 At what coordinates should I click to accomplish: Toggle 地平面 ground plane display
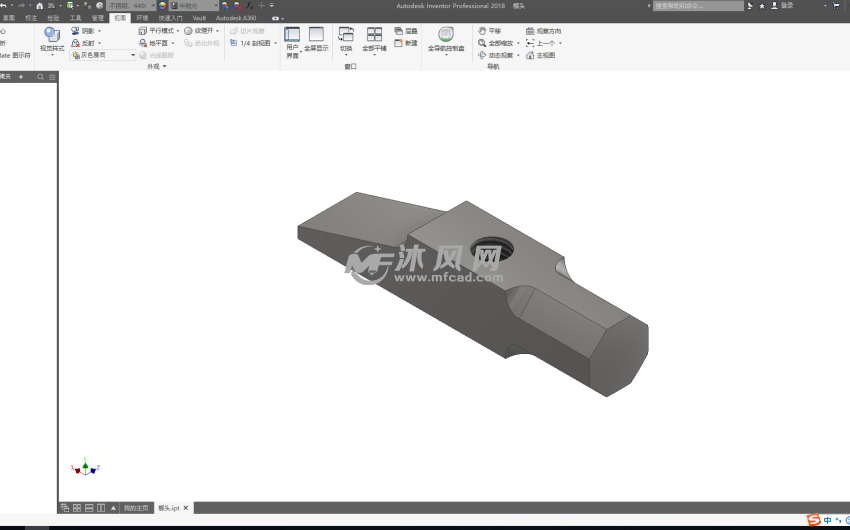[x=153, y=43]
